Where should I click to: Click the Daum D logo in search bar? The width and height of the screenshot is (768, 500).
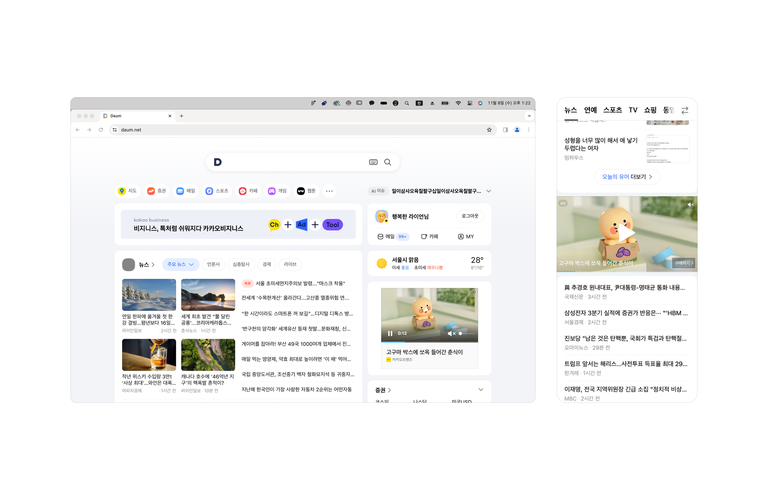pyautogui.click(x=218, y=162)
